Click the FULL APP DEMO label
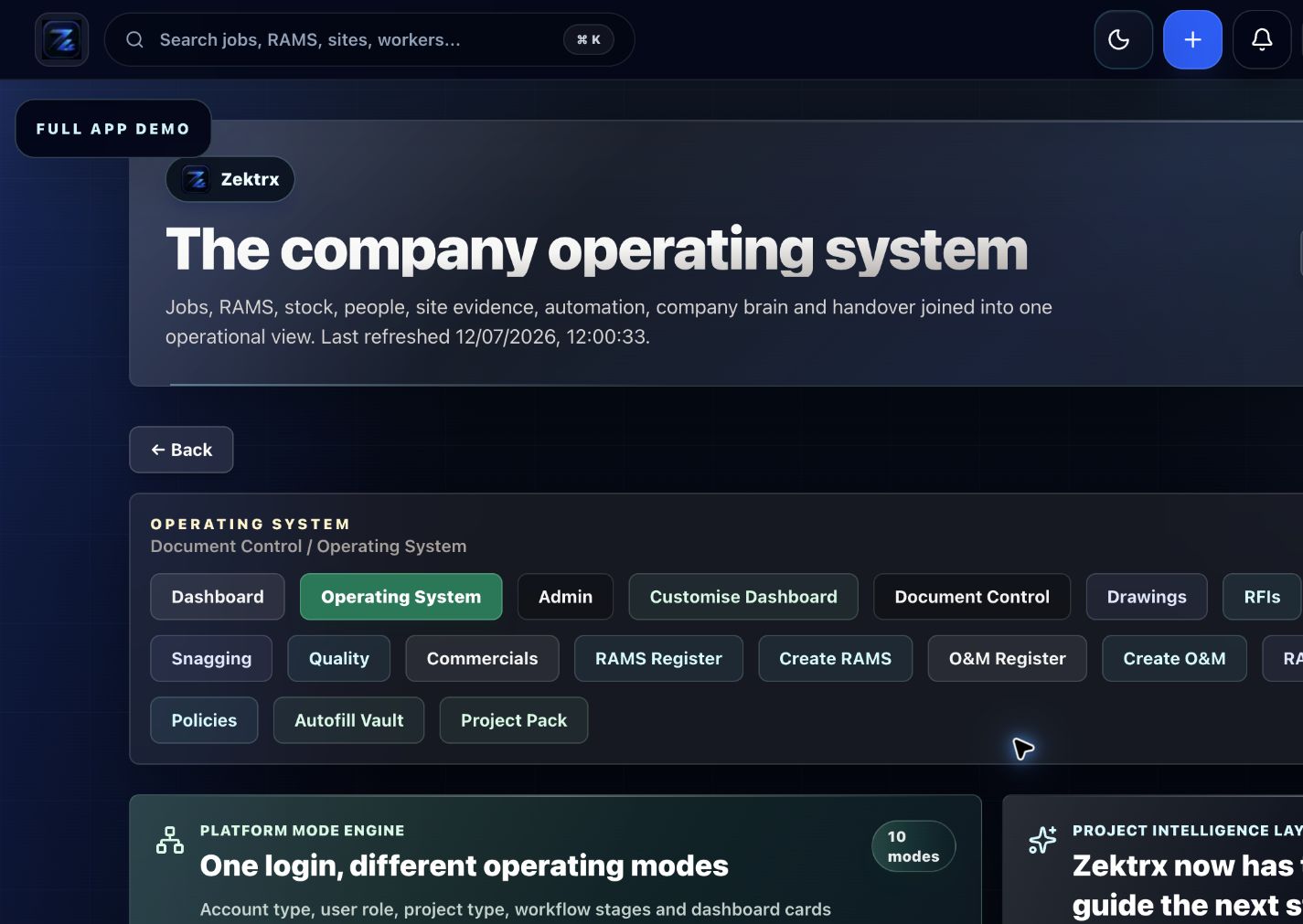Image resolution: width=1303 pixels, height=924 pixels. (113, 129)
